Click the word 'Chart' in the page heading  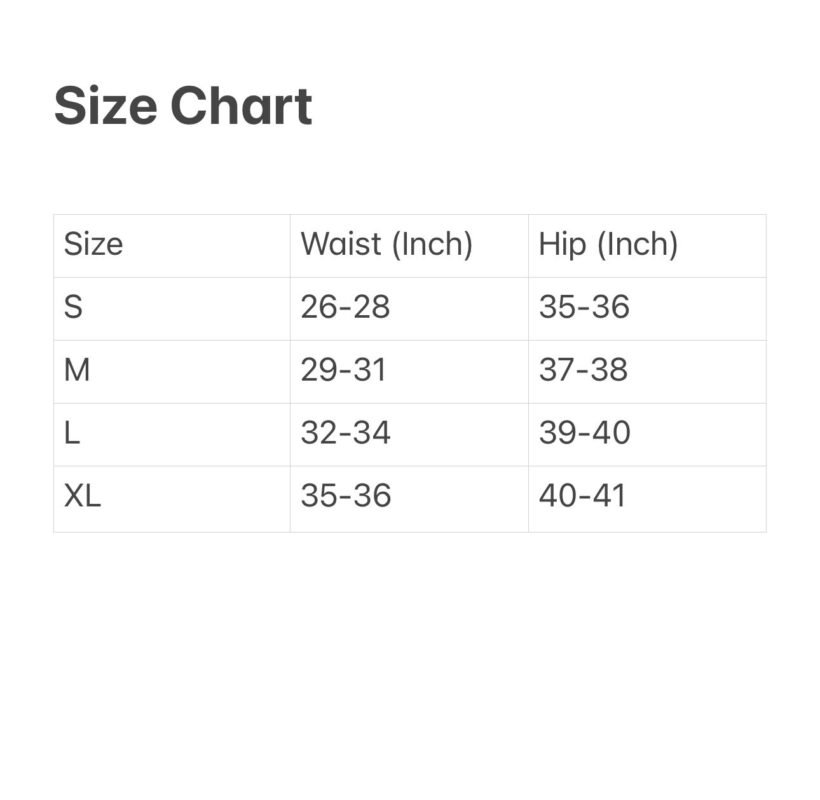coord(241,107)
